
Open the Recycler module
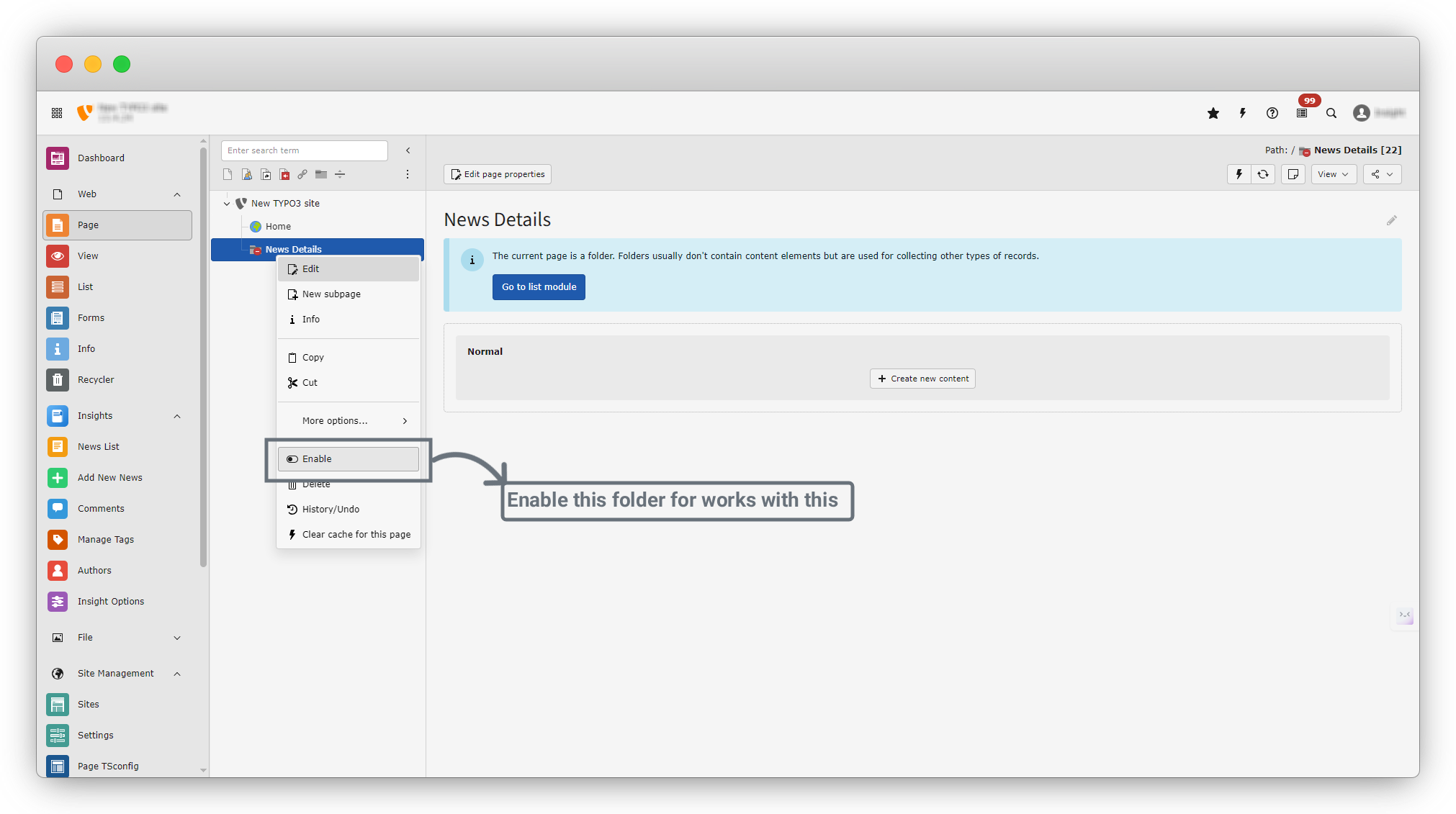(96, 379)
